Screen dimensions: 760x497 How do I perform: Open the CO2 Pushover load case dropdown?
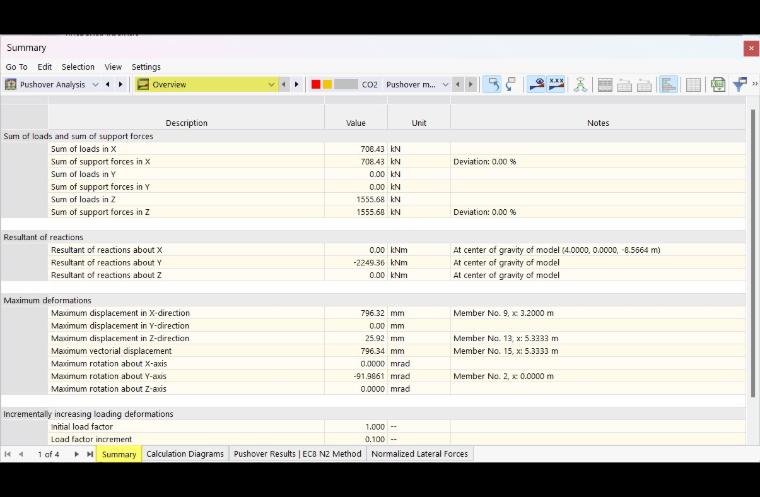(445, 84)
